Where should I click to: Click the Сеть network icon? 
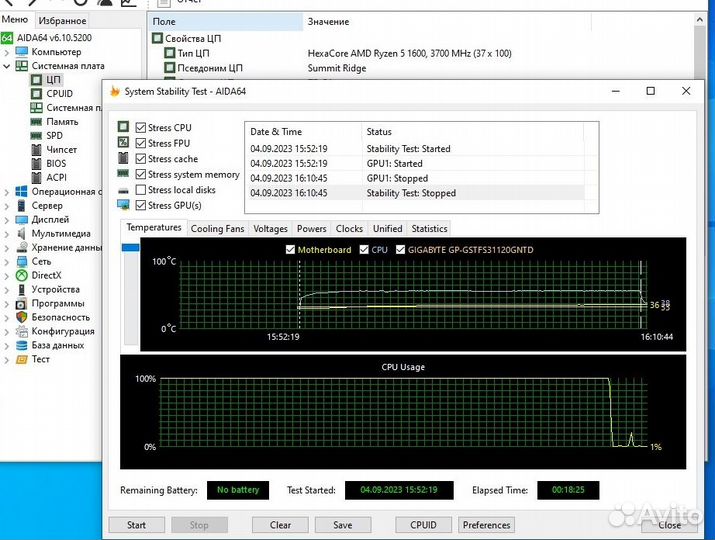(21, 261)
